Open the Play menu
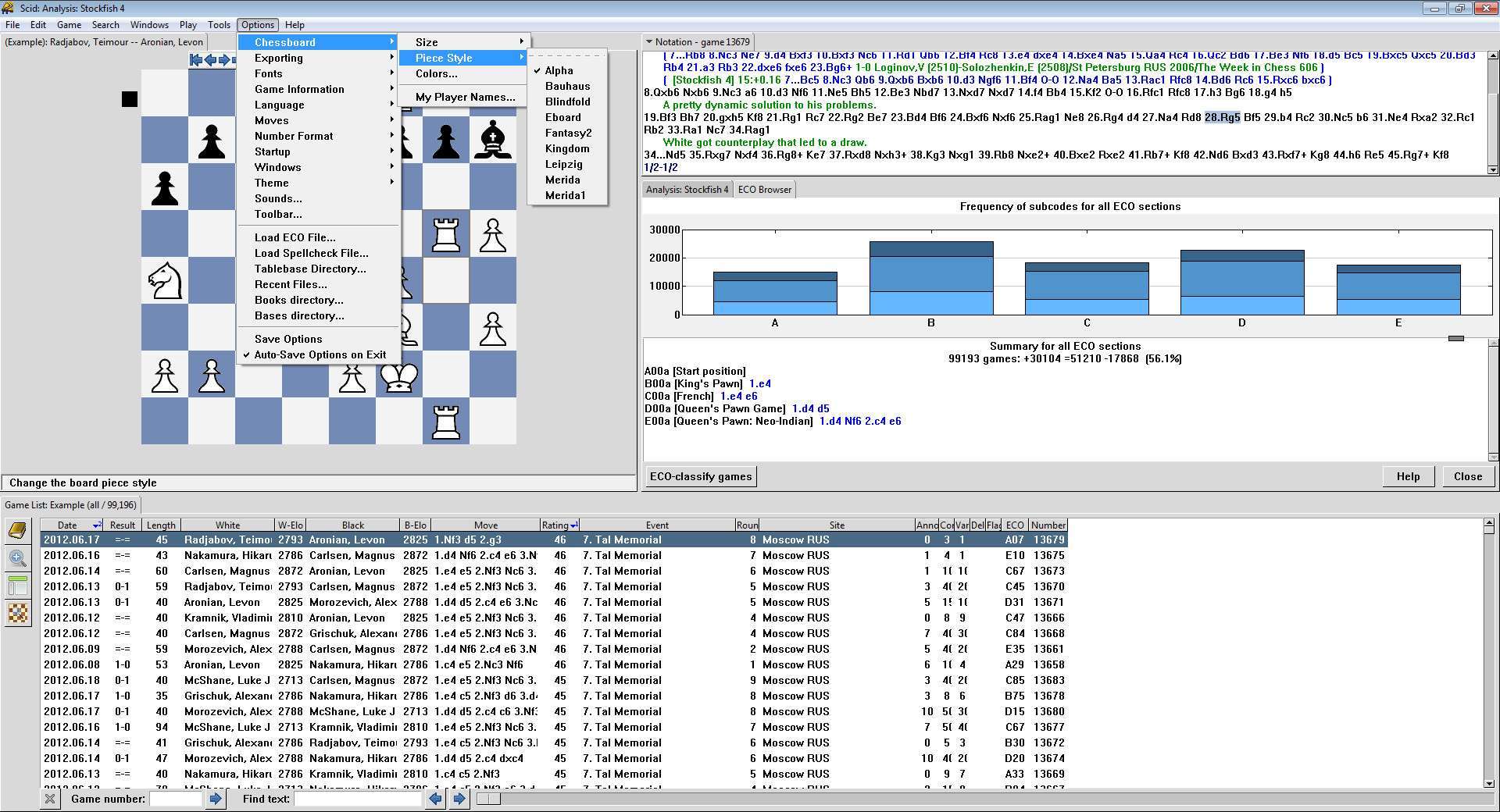The height and width of the screenshot is (812, 1500). point(187,24)
